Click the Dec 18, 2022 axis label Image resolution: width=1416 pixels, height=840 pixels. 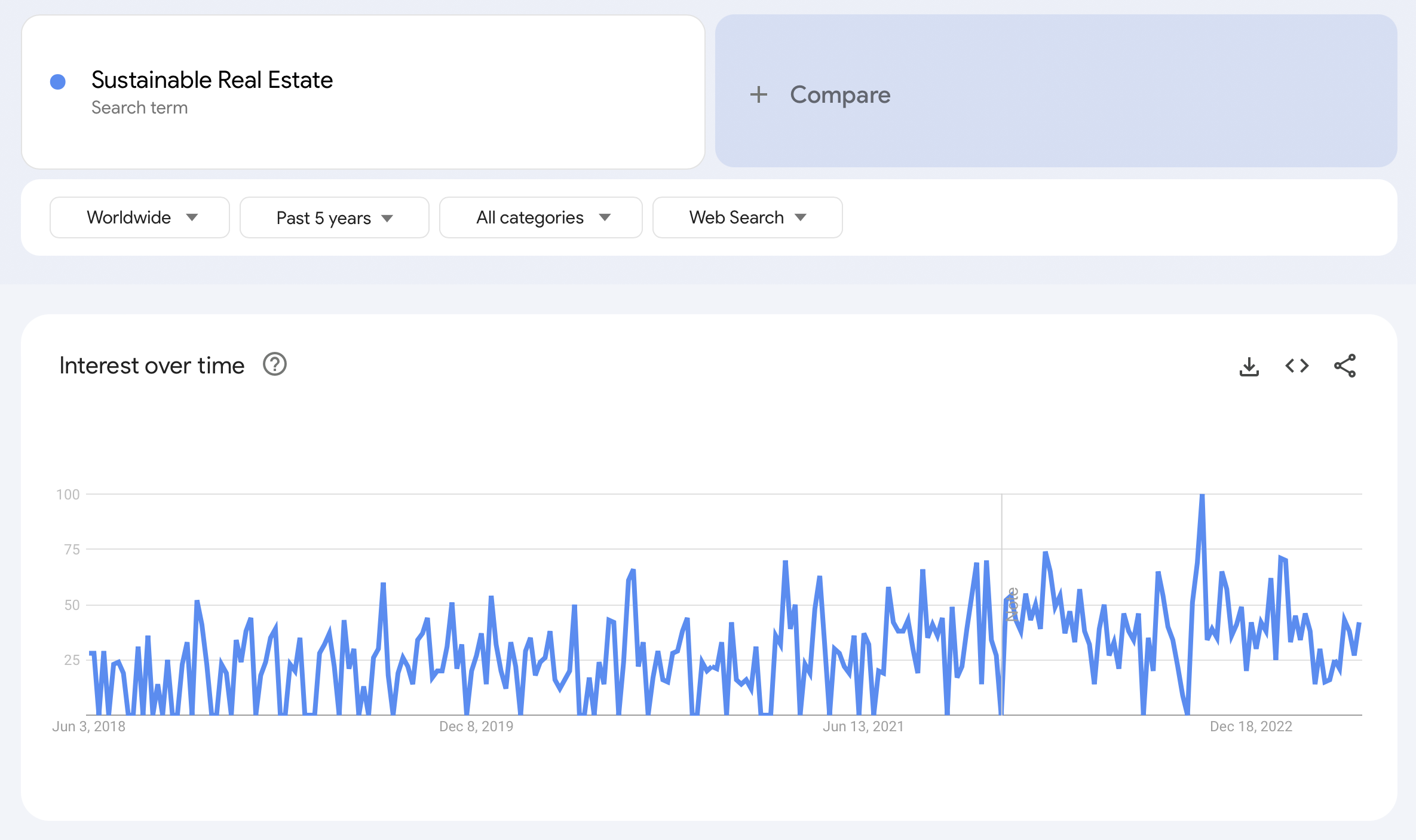click(1251, 726)
